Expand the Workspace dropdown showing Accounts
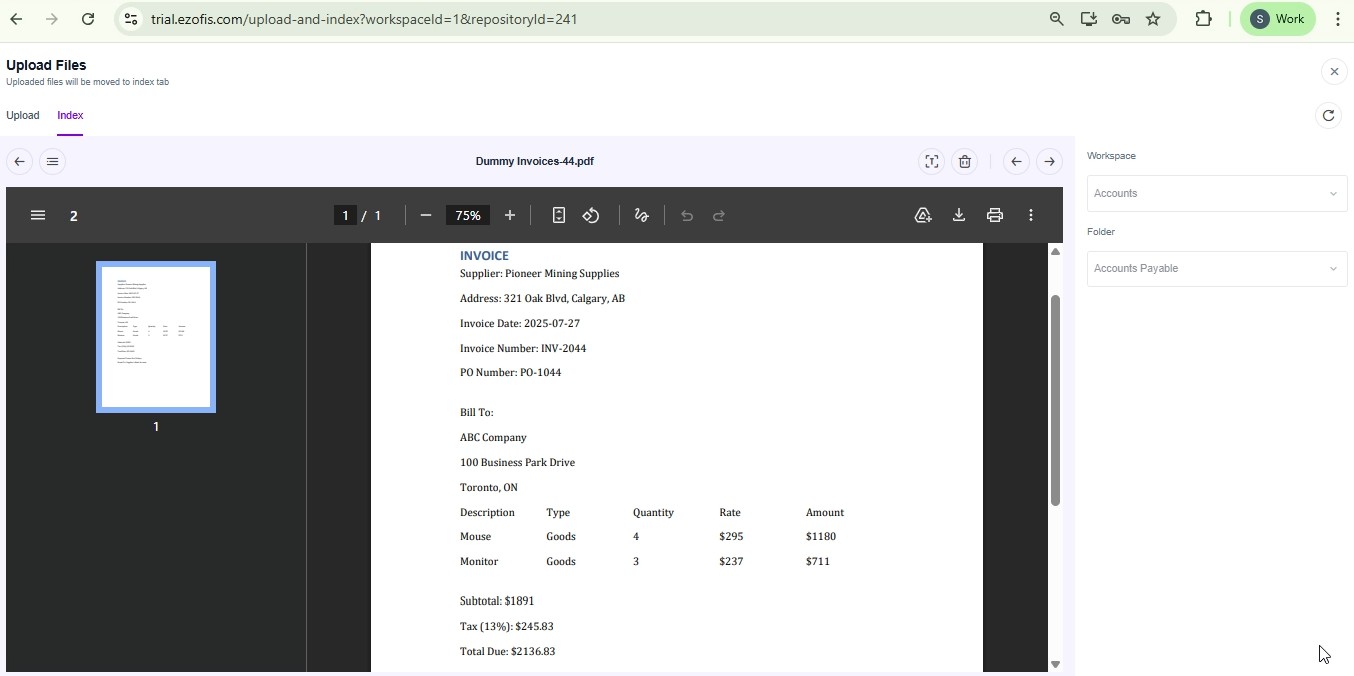Screen dimensions: 1354x676 point(1216,194)
